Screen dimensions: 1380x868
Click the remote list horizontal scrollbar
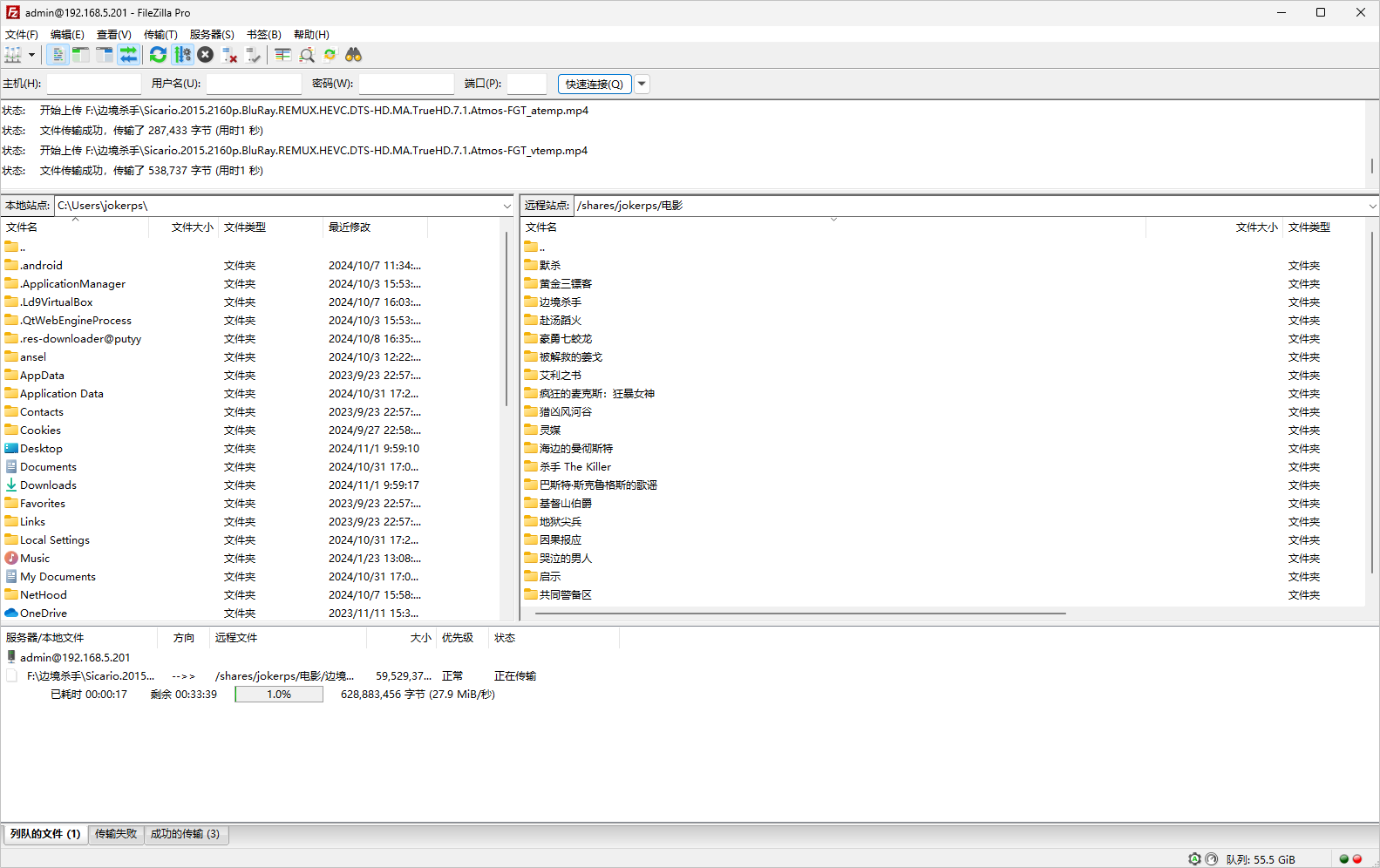[800, 614]
